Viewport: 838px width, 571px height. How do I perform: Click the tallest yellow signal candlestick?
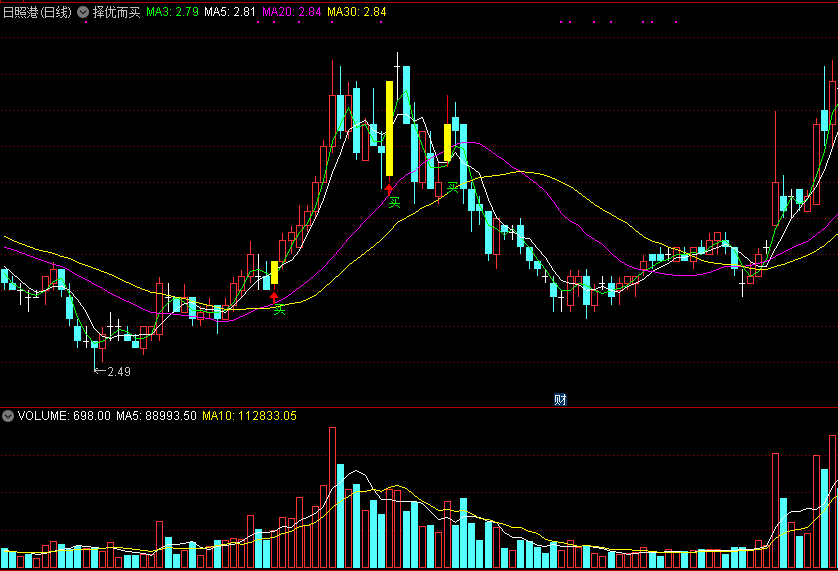(x=390, y=128)
